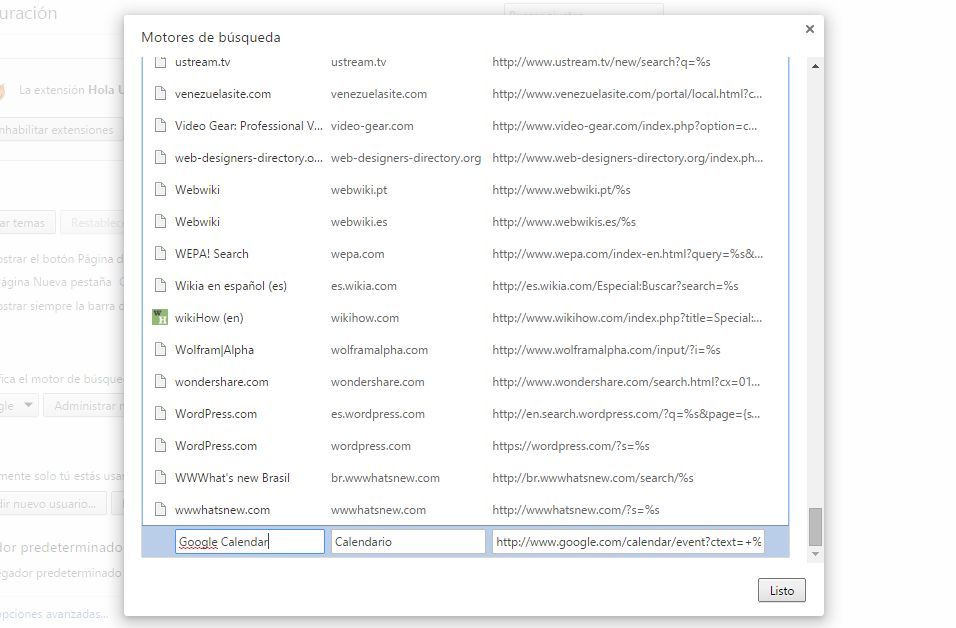Click the webwiki.pt keyword
Image resolution: width=956 pixels, height=628 pixels.
coord(359,190)
